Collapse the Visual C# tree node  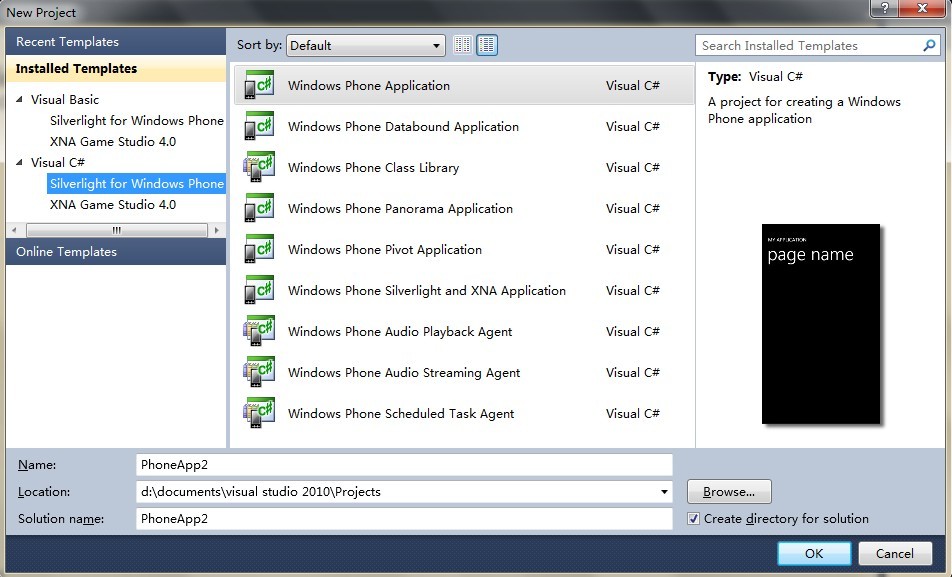pos(19,162)
